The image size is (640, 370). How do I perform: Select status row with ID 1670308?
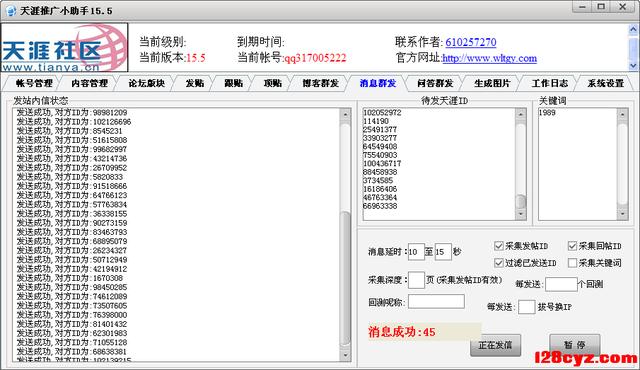click(69, 278)
